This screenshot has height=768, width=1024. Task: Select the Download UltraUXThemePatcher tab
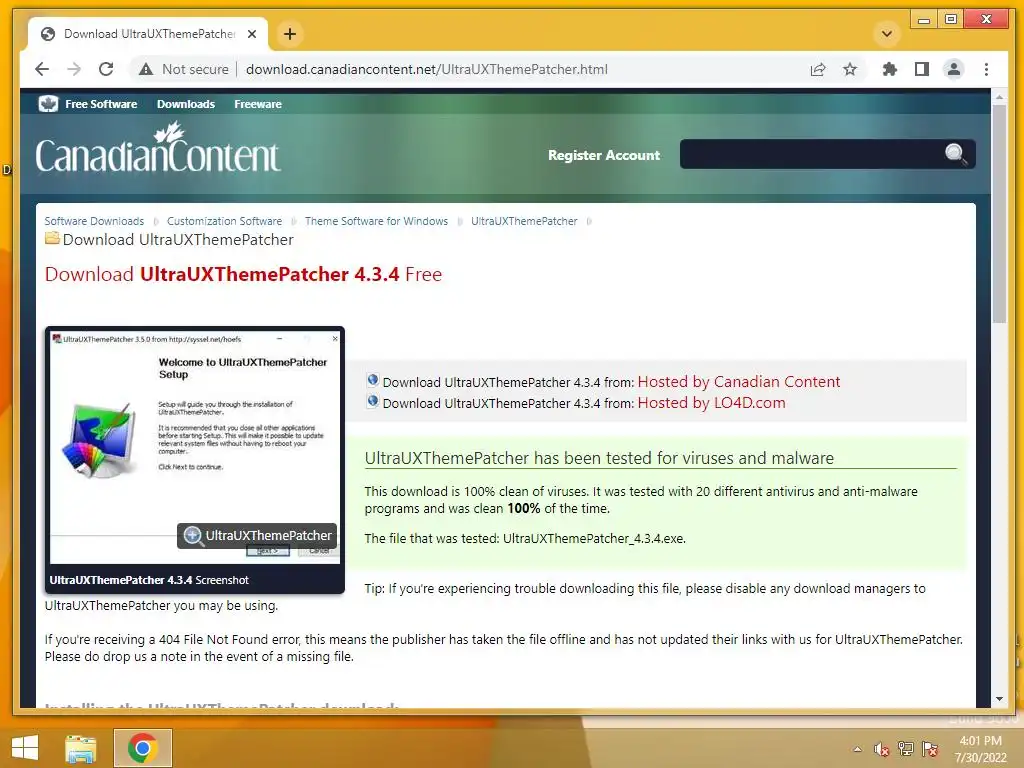pyautogui.click(x=148, y=34)
